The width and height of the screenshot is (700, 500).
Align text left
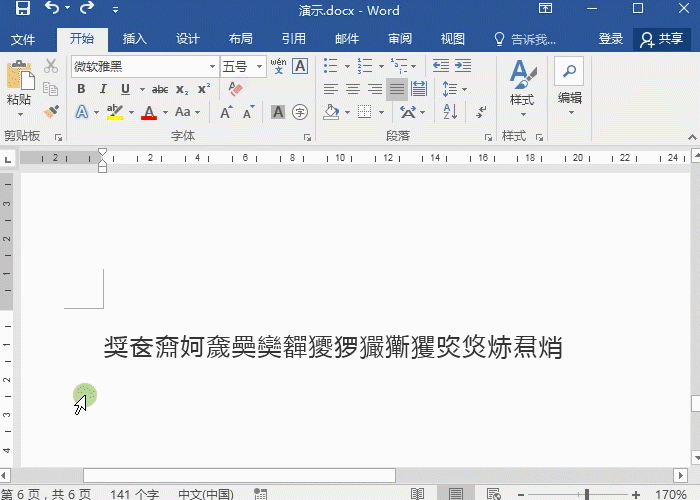click(331, 89)
